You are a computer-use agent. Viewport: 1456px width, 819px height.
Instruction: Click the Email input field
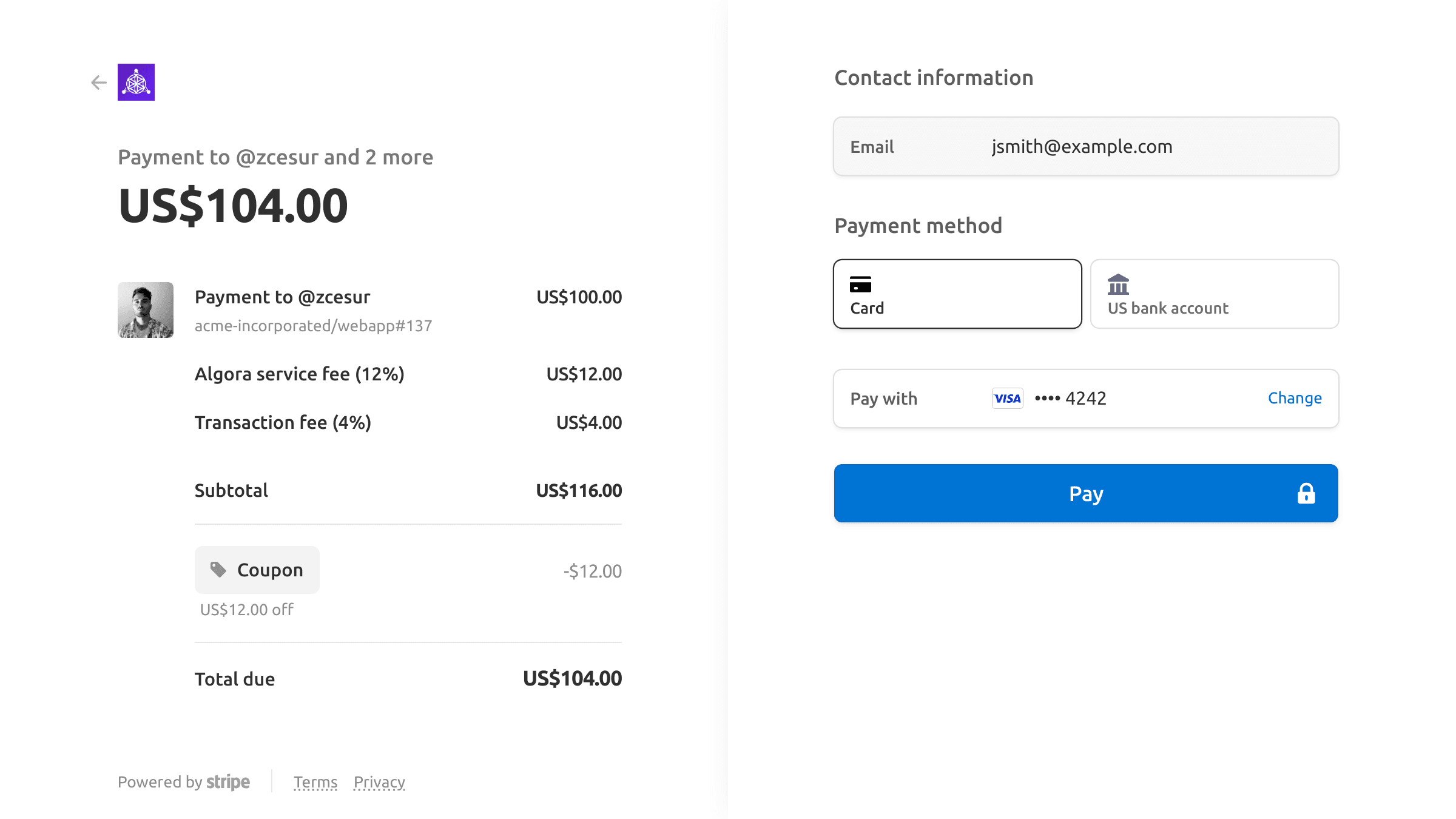pyautogui.click(x=1086, y=147)
